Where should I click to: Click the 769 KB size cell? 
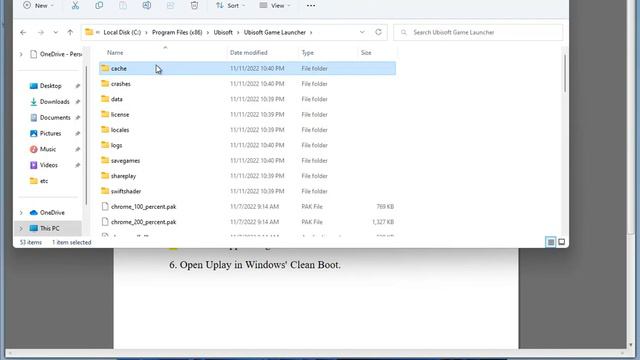pyautogui.click(x=385, y=207)
